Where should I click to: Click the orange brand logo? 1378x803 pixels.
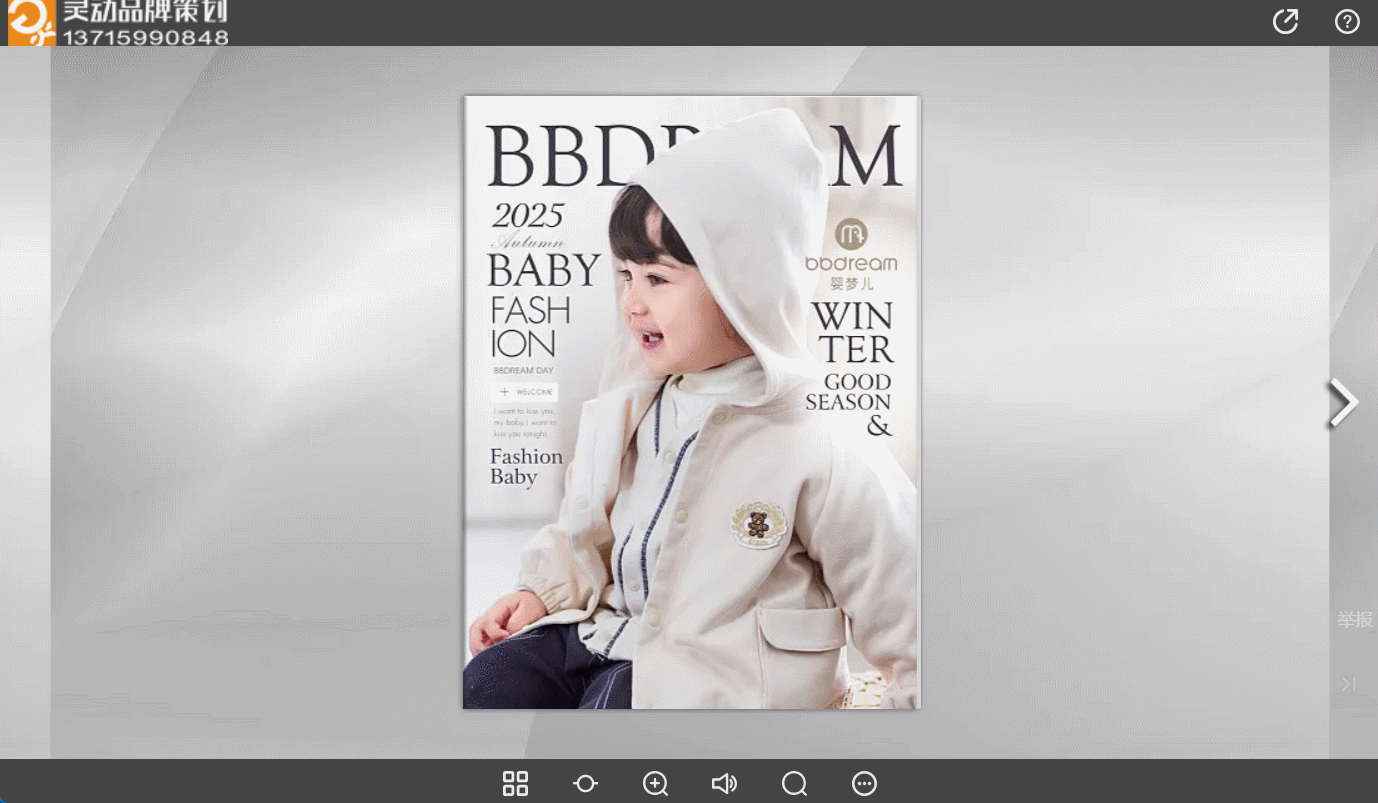click(x=32, y=22)
